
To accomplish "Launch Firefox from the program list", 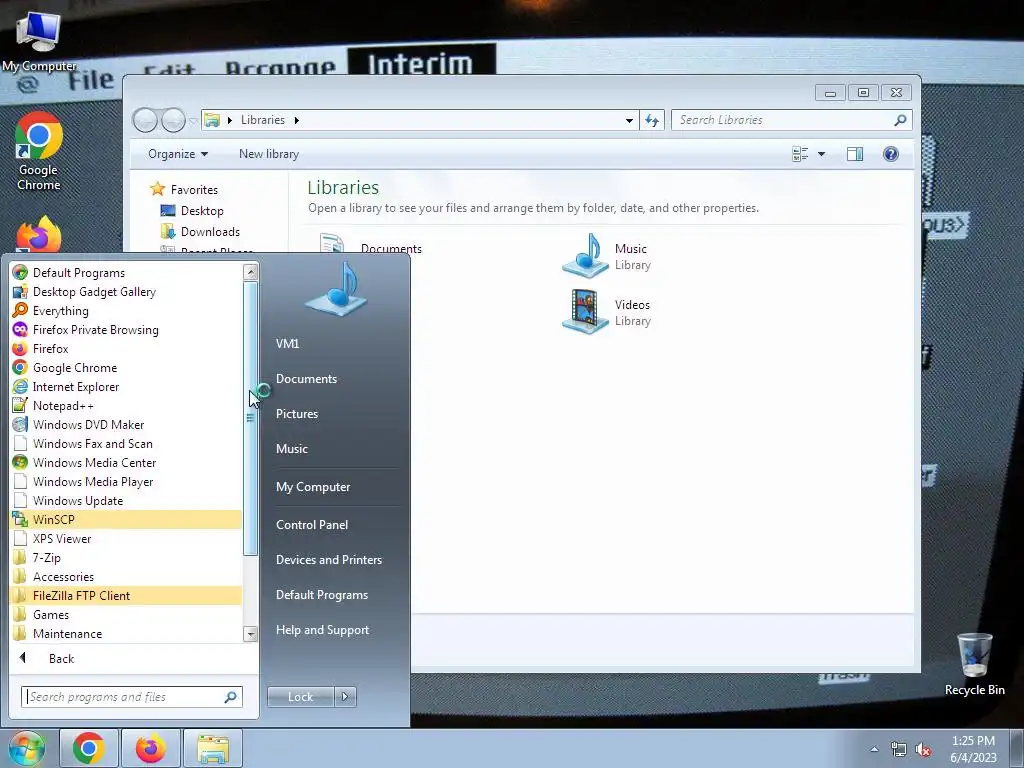I will click(126, 348).
